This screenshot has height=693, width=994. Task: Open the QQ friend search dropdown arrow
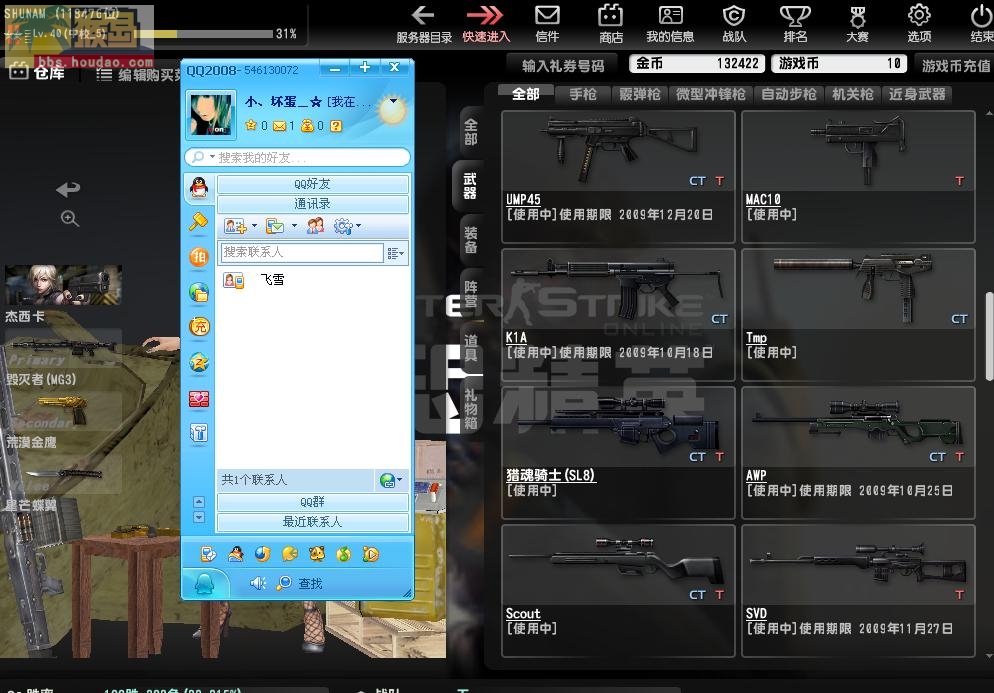pos(212,156)
